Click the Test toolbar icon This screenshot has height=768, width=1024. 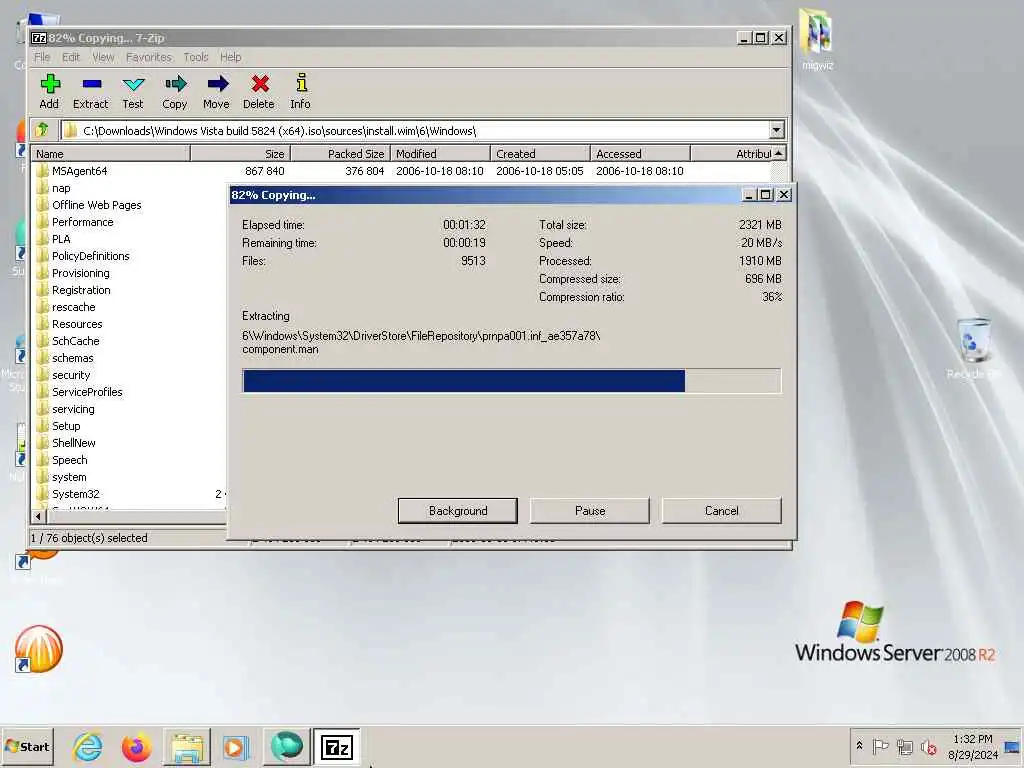133,91
